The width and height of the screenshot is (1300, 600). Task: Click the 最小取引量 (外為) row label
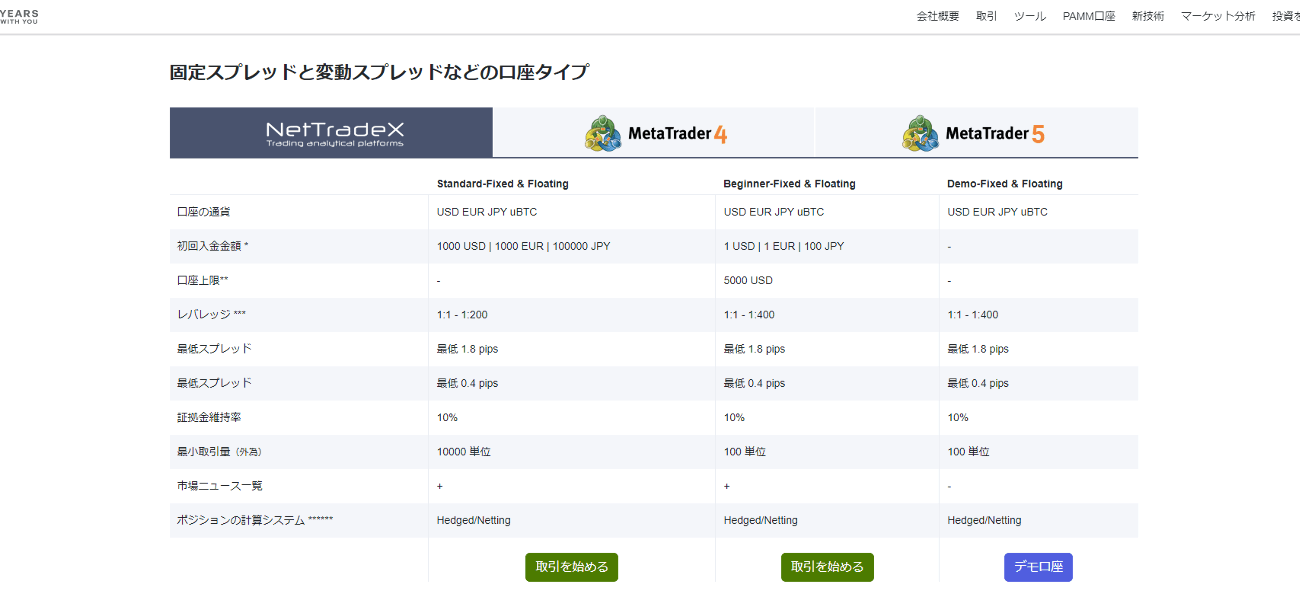220,452
